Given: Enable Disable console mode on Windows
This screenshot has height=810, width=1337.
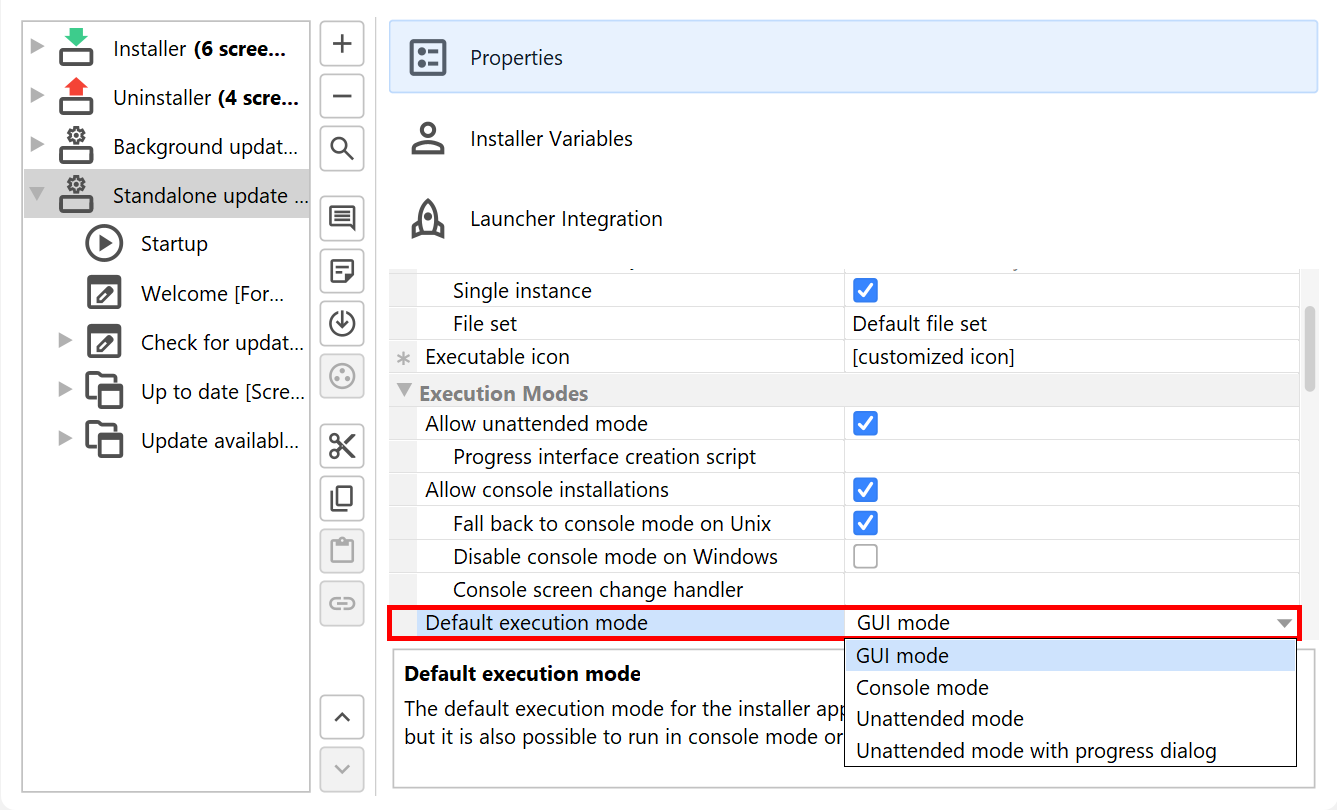Looking at the screenshot, I should point(865,557).
